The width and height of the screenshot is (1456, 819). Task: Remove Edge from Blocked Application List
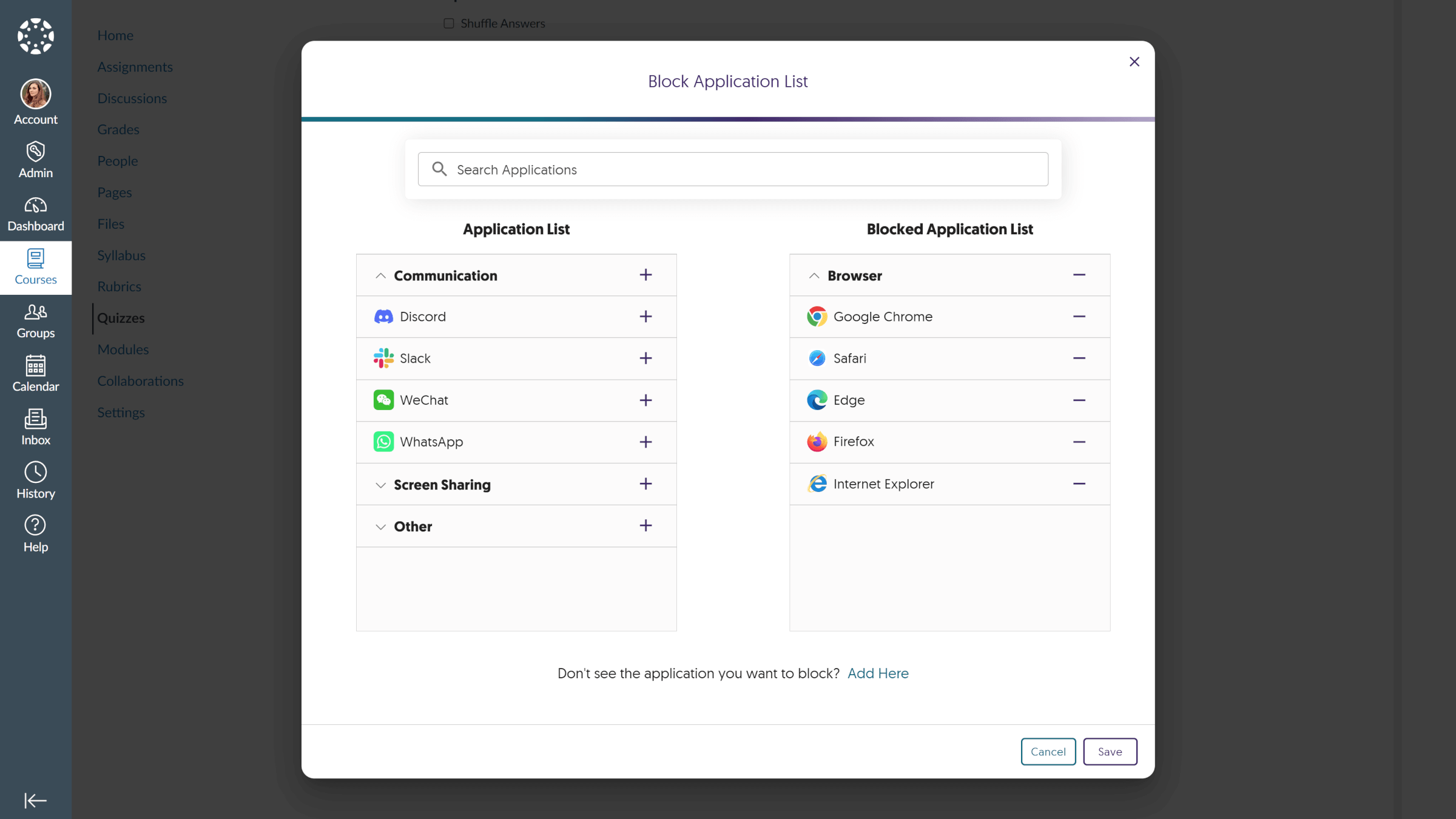[1079, 400]
